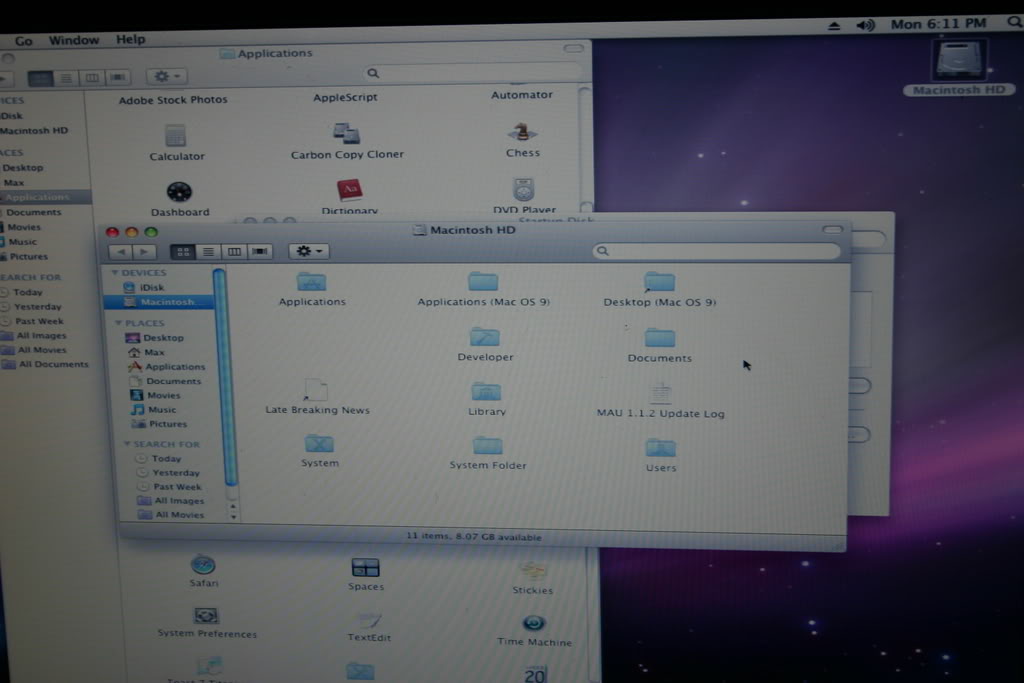Viewport: 1024px width, 683px height.
Task: Open the Window menu
Action: tap(74, 40)
